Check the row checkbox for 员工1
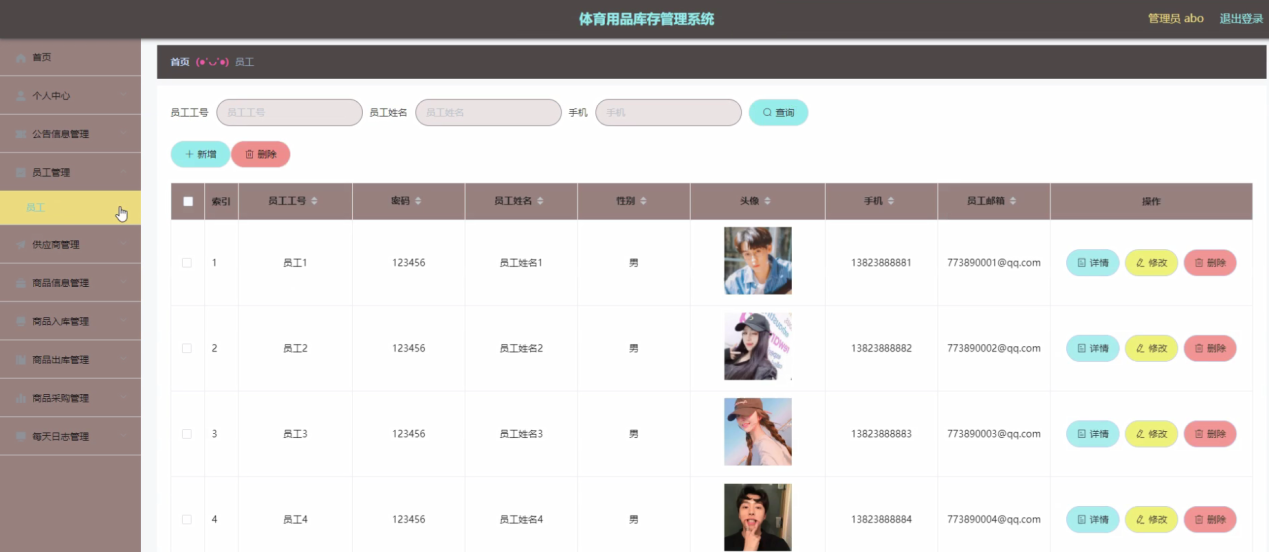This screenshot has height=552, width=1269. click(x=187, y=263)
